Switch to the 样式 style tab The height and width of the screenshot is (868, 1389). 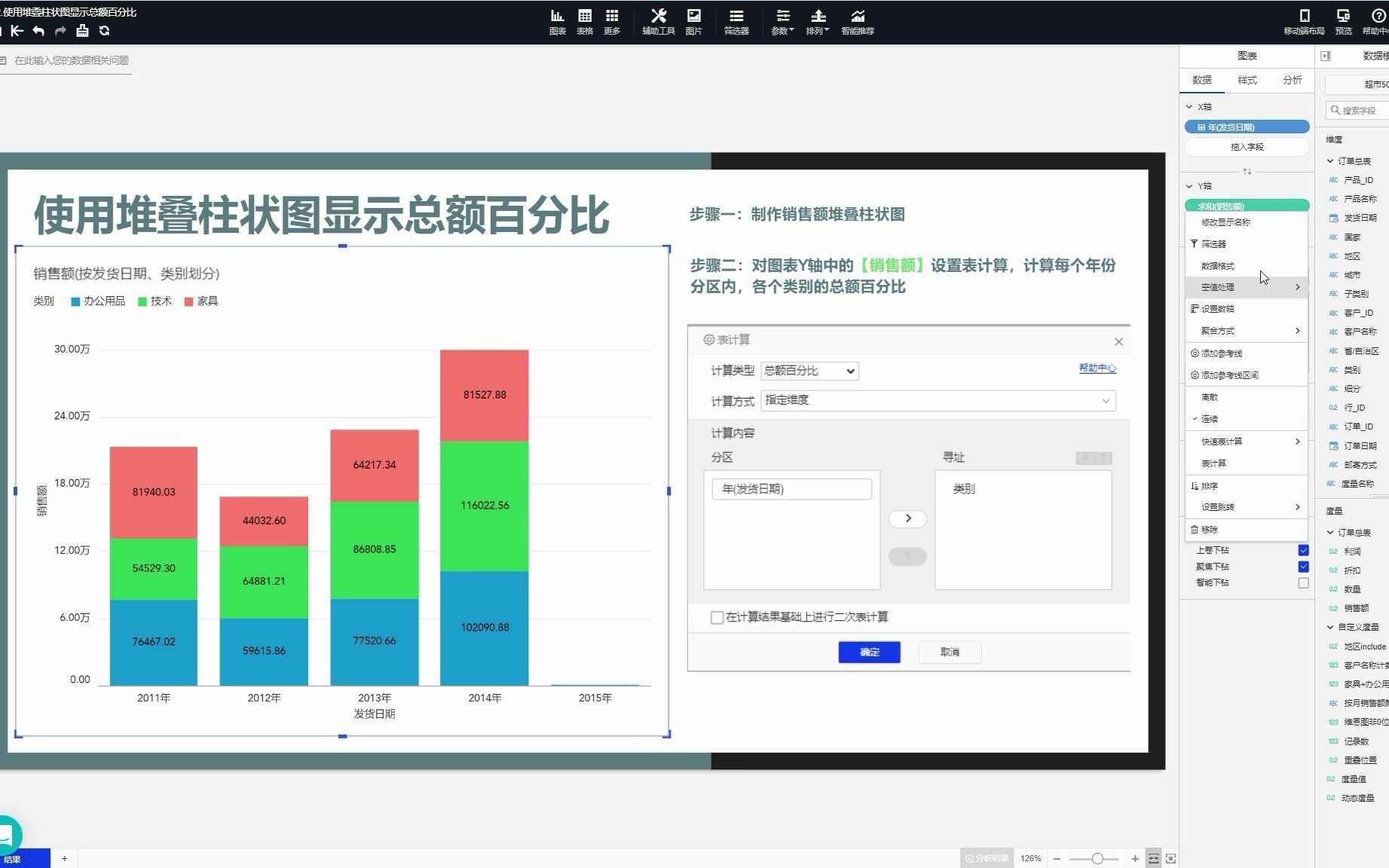[1247, 80]
